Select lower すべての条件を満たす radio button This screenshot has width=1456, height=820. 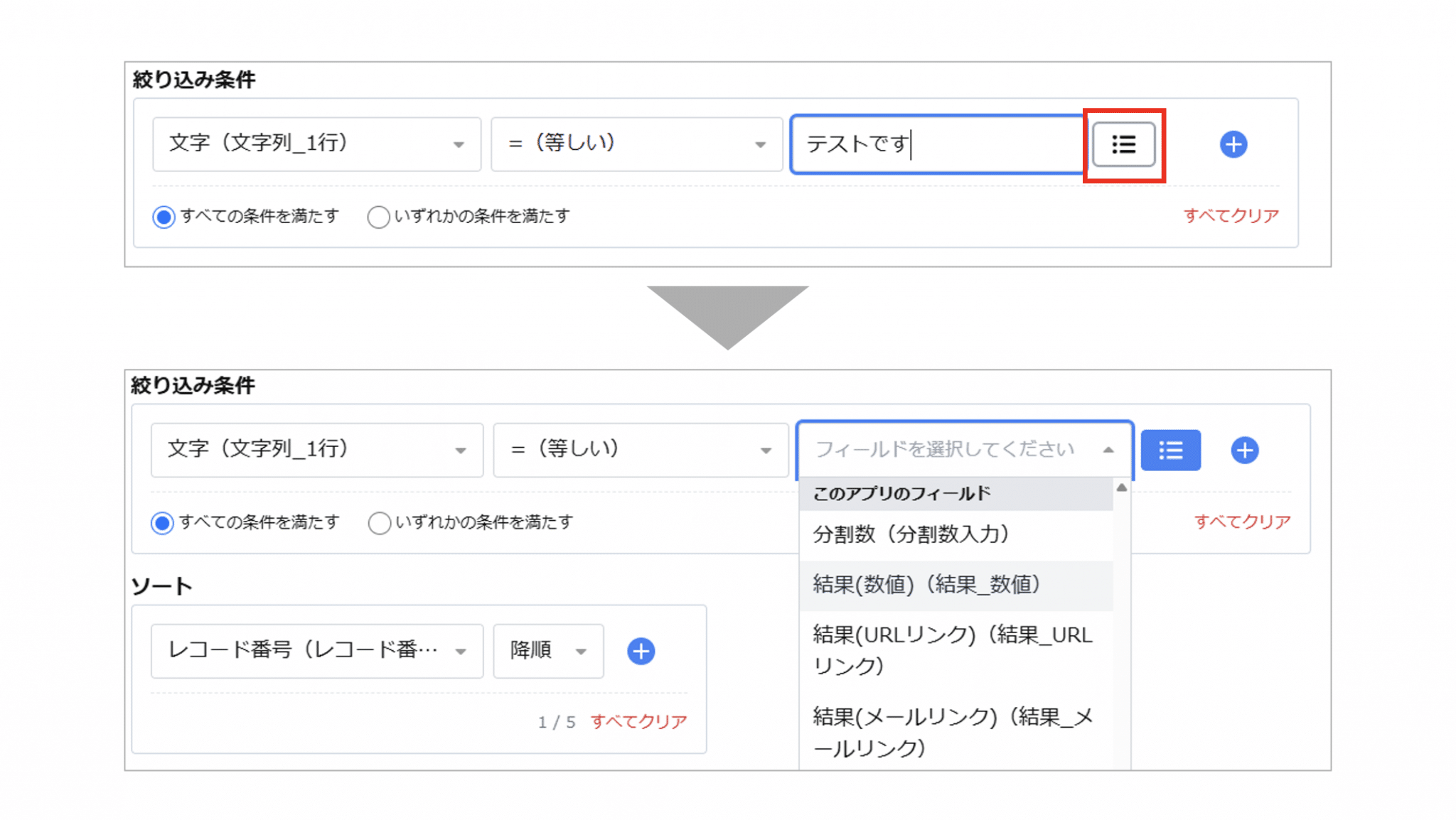162,523
